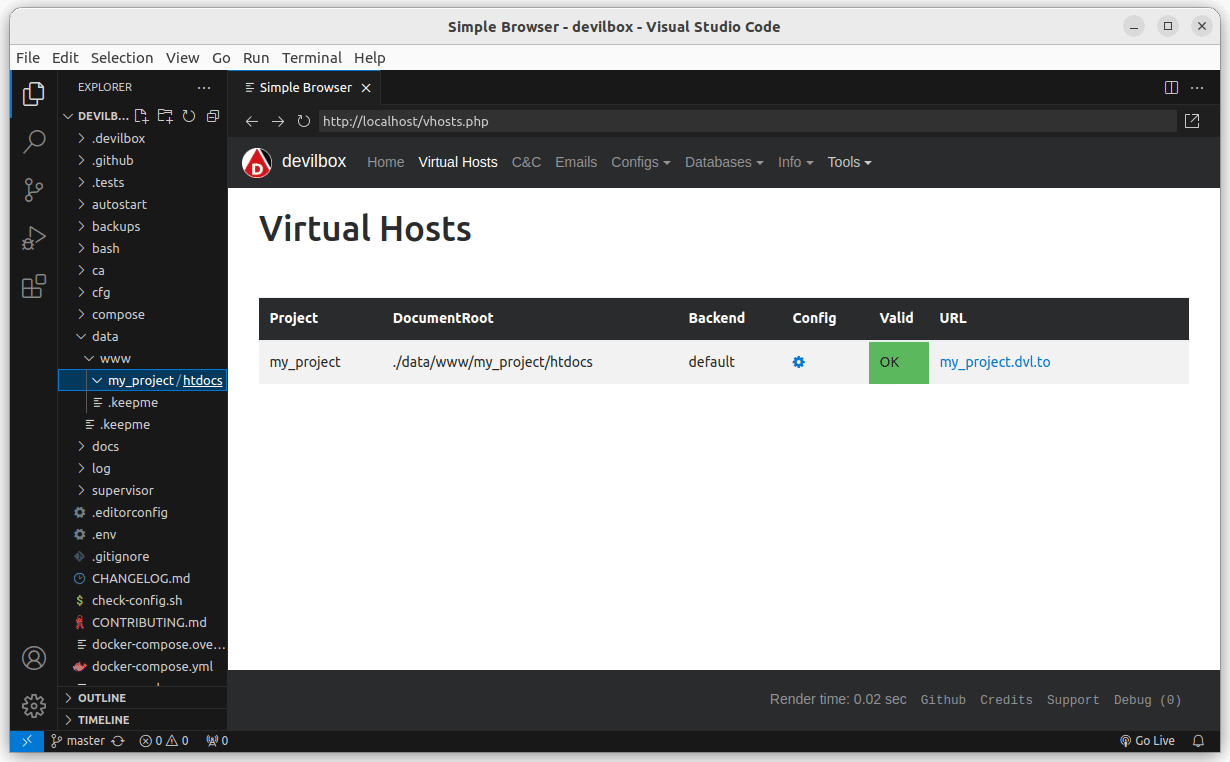
Task: Open the Terminal menu
Action: pyautogui.click(x=311, y=58)
